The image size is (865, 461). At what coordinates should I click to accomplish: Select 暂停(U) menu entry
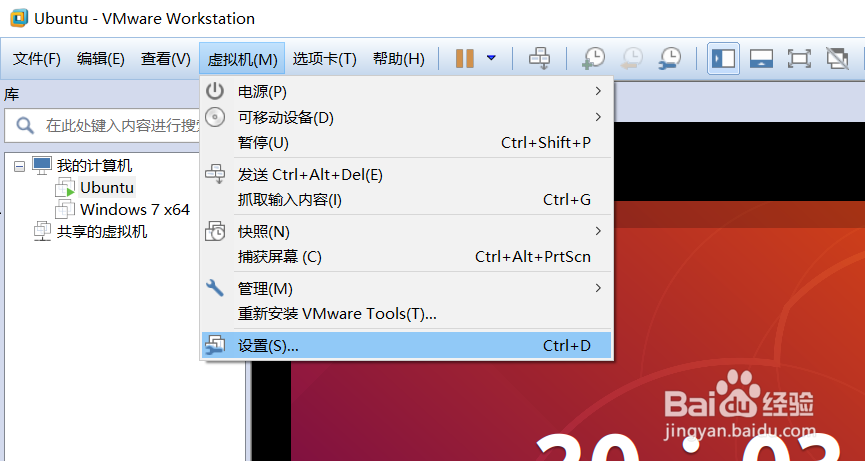407,143
